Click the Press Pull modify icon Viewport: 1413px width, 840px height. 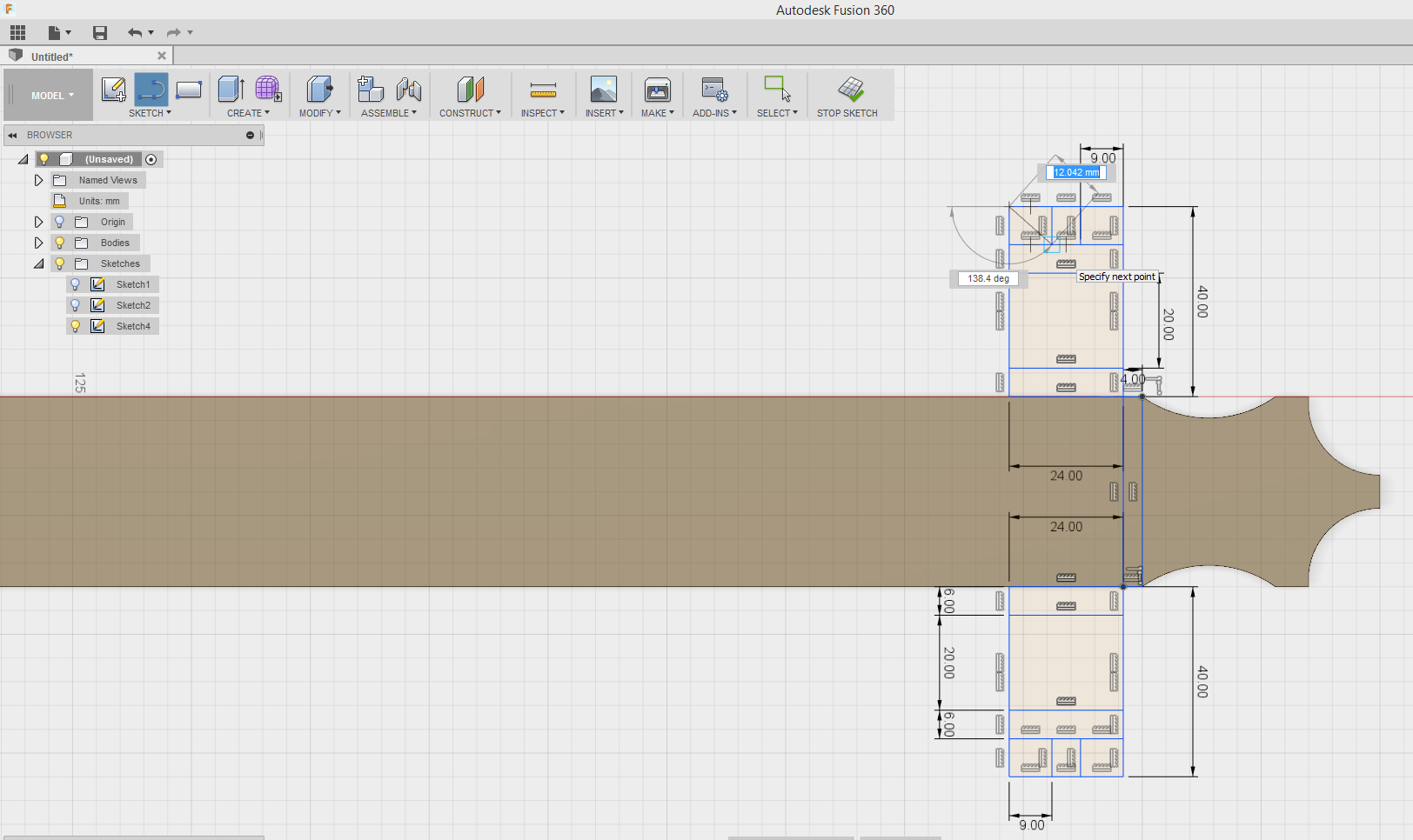(319, 89)
